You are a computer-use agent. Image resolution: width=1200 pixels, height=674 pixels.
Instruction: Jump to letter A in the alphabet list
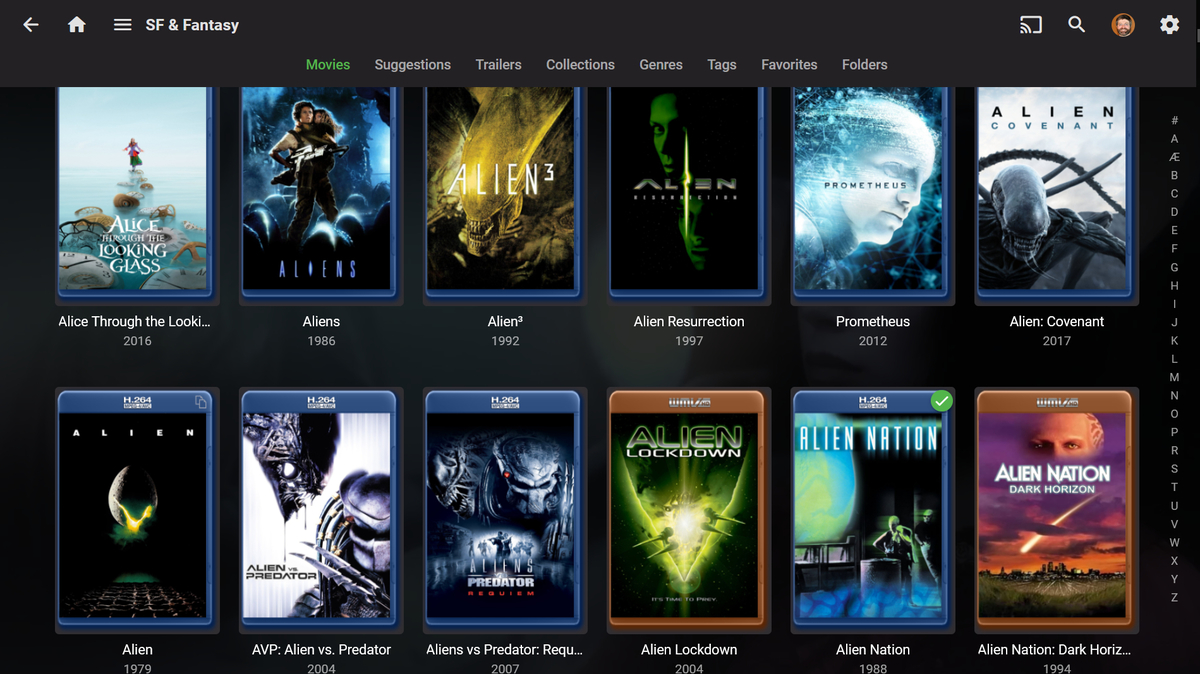(x=1174, y=138)
